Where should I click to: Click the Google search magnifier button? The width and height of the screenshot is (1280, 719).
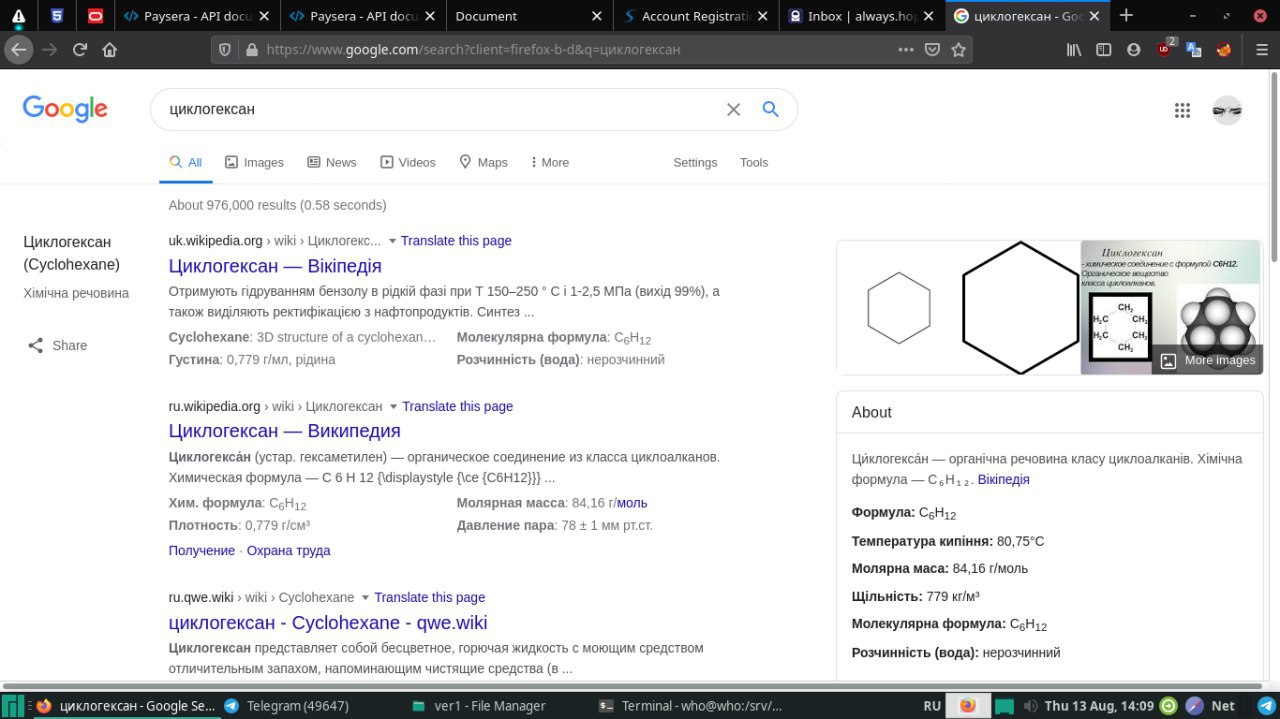click(770, 109)
